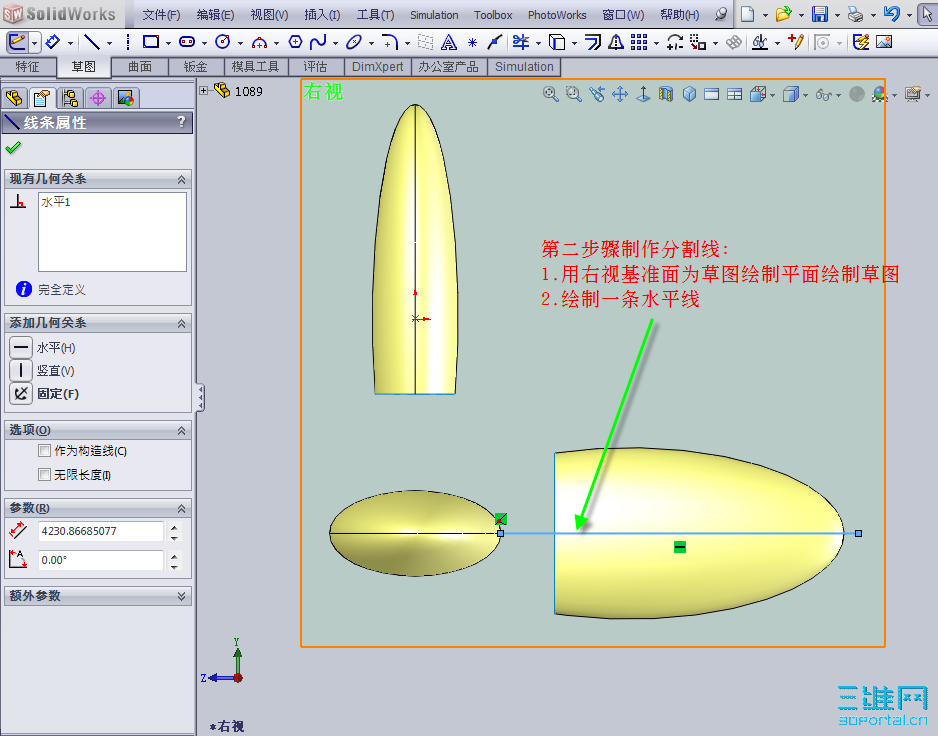Open the 文件(F) menu
Image resolution: width=938 pixels, height=736 pixels.
coord(161,14)
